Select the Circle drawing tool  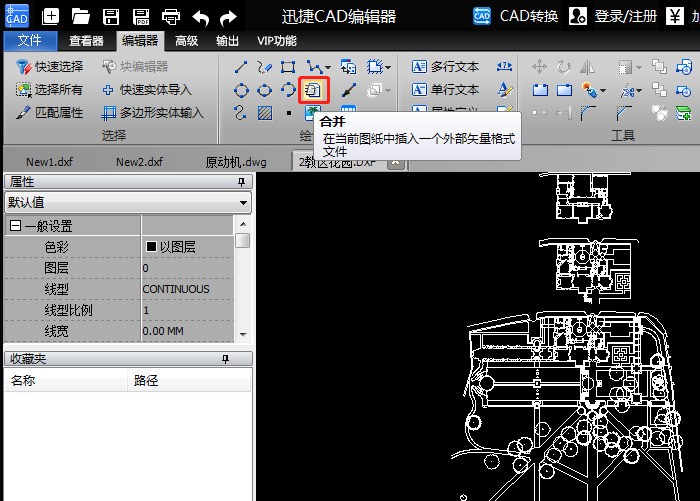pyautogui.click(x=241, y=91)
